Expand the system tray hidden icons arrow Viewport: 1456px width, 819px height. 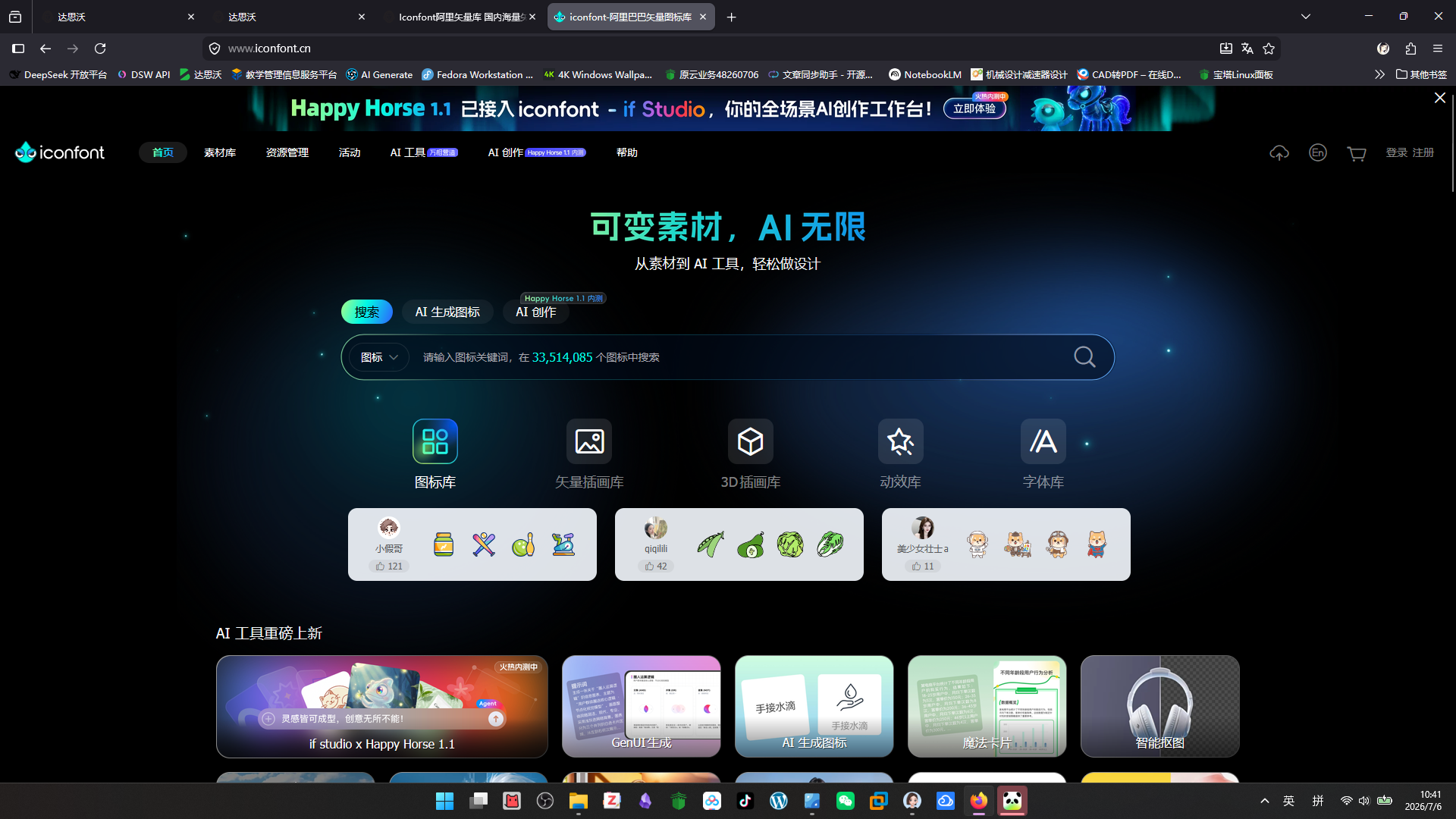(1264, 801)
